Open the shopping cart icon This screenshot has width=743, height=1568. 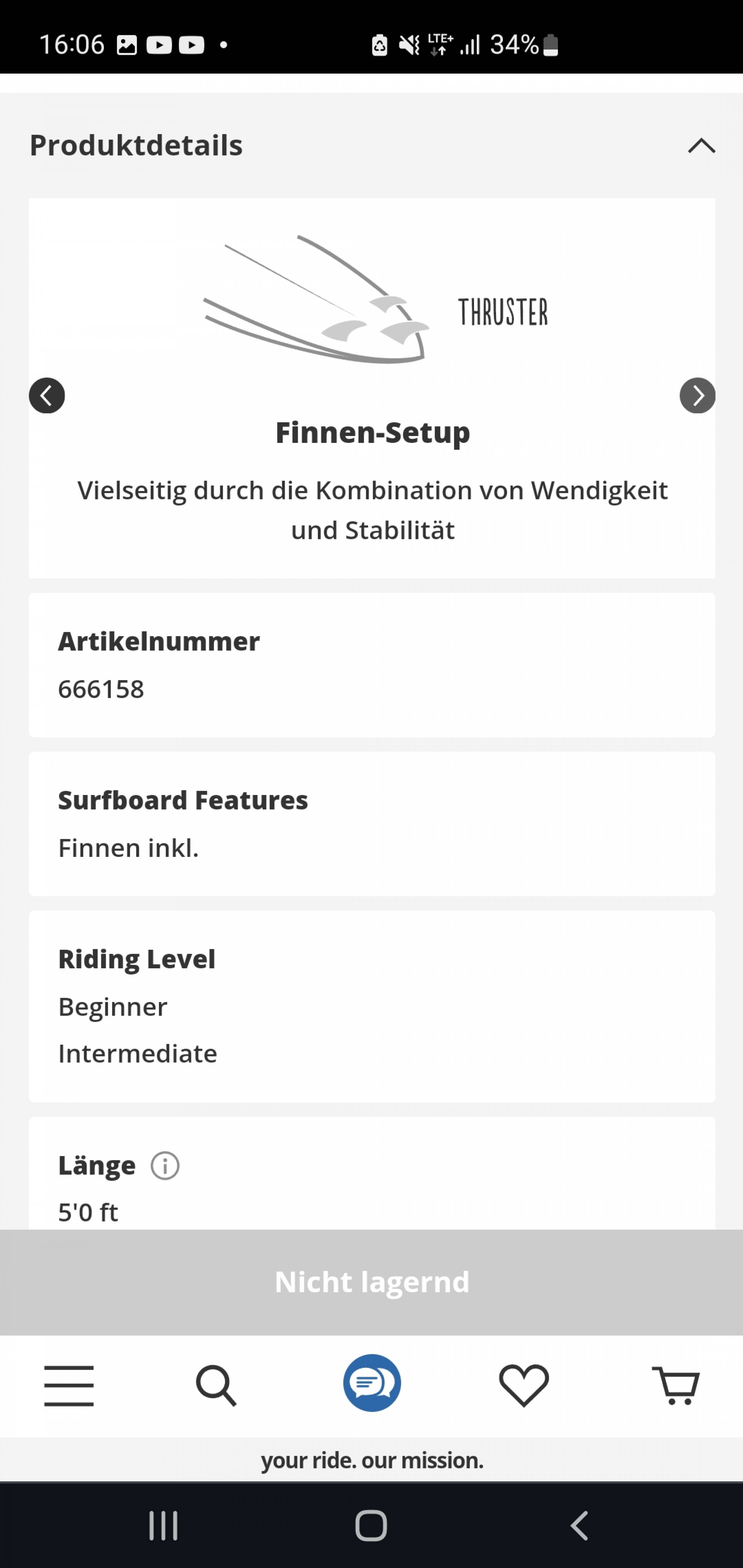click(x=676, y=1385)
